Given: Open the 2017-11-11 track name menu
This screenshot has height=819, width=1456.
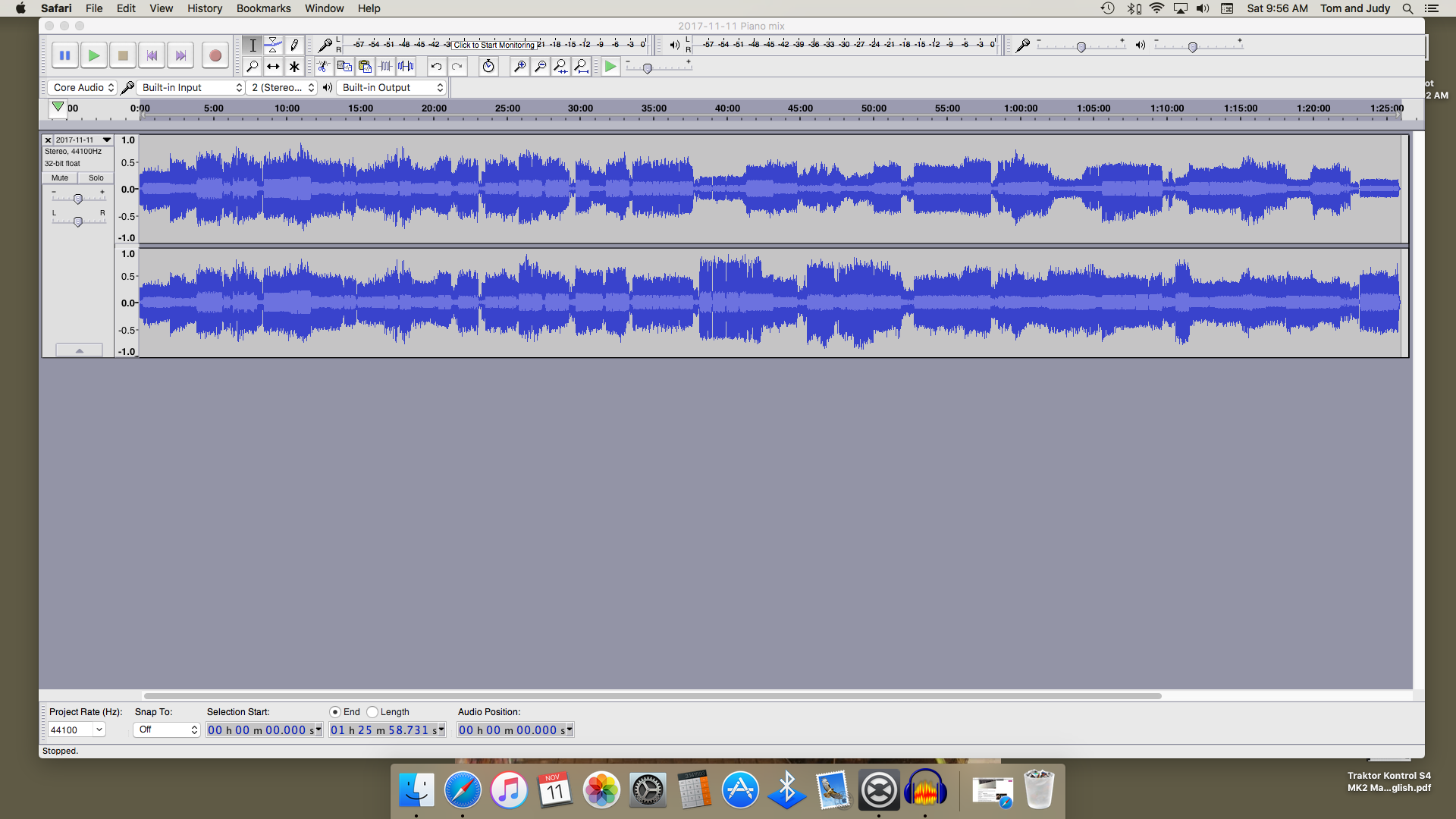Looking at the screenshot, I should (x=83, y=140).
